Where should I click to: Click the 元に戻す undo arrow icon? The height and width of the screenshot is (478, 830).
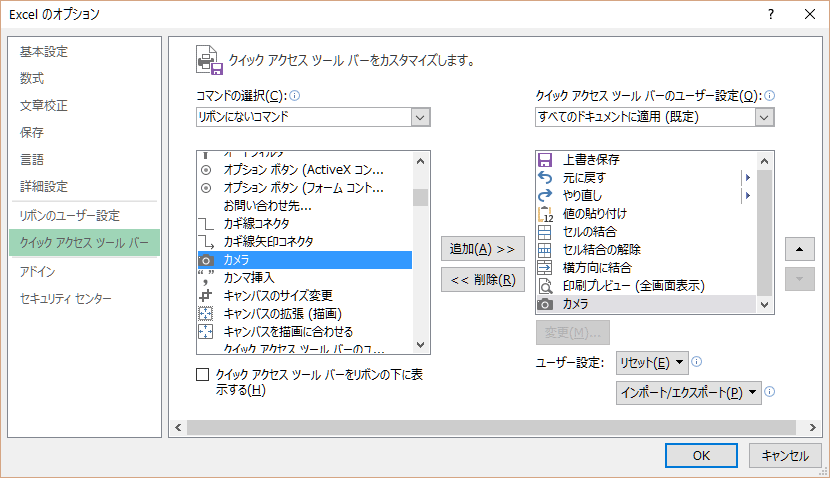(545, 177)
